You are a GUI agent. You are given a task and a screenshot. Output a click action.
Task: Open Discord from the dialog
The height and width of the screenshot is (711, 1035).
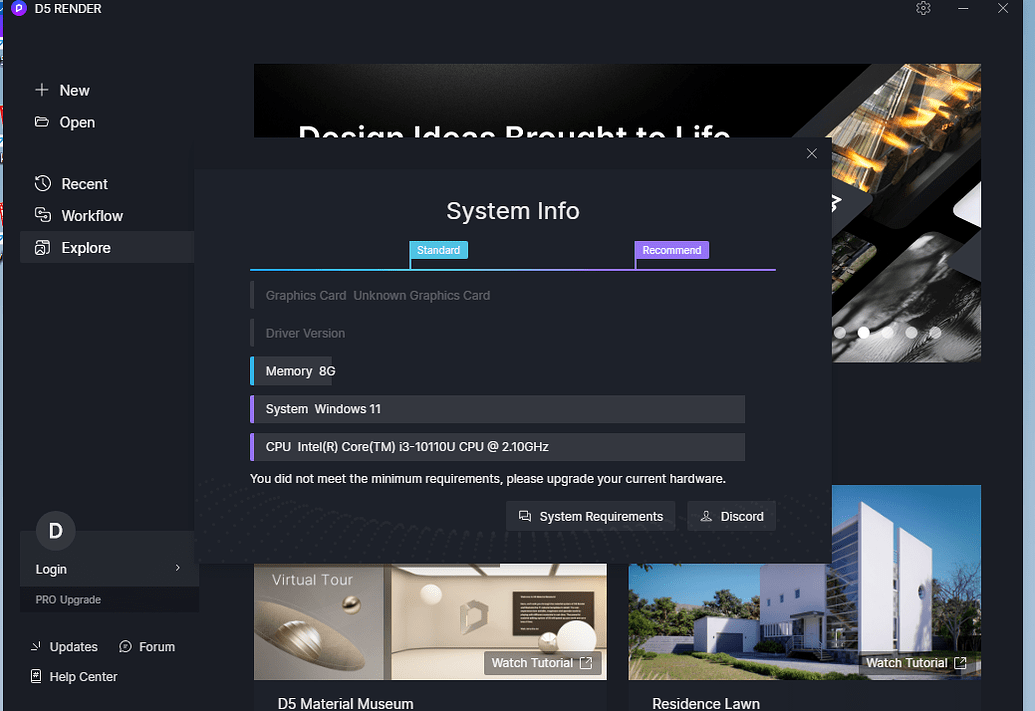(x=731, y=516)
